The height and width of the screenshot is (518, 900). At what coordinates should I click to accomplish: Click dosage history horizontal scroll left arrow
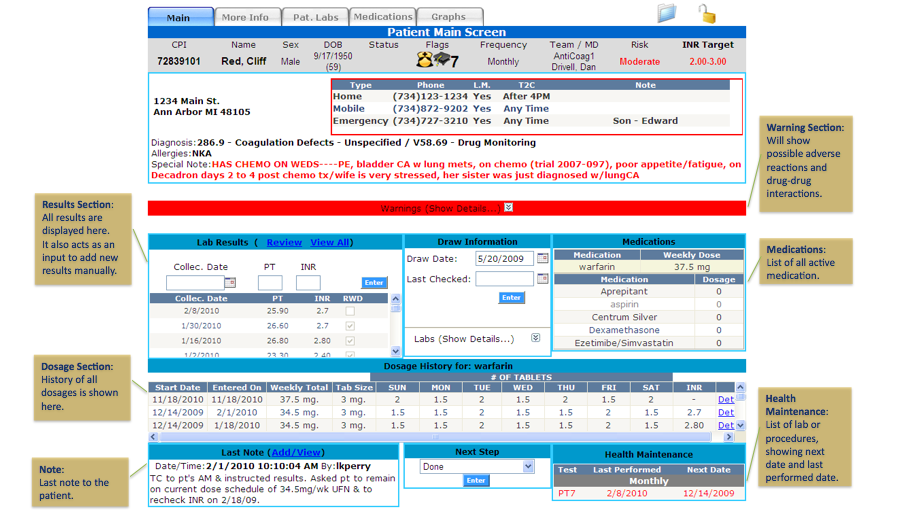[x=153, y=437]
